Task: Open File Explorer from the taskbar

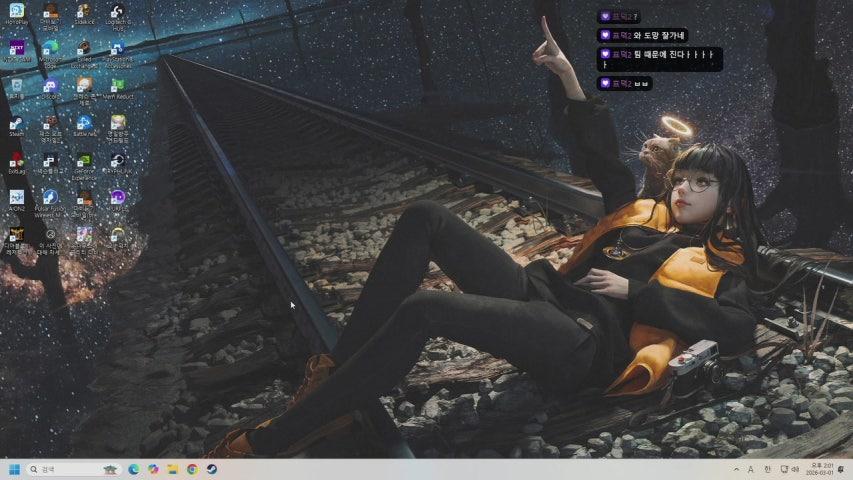Action: pos(172,469)
